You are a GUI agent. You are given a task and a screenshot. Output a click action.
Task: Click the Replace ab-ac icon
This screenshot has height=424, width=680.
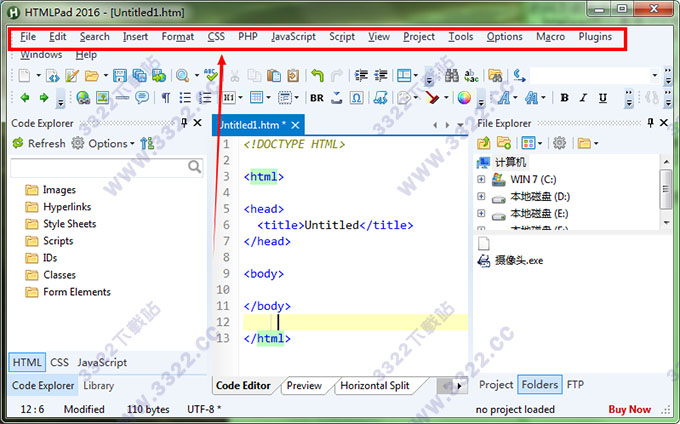tap(471, 76)
